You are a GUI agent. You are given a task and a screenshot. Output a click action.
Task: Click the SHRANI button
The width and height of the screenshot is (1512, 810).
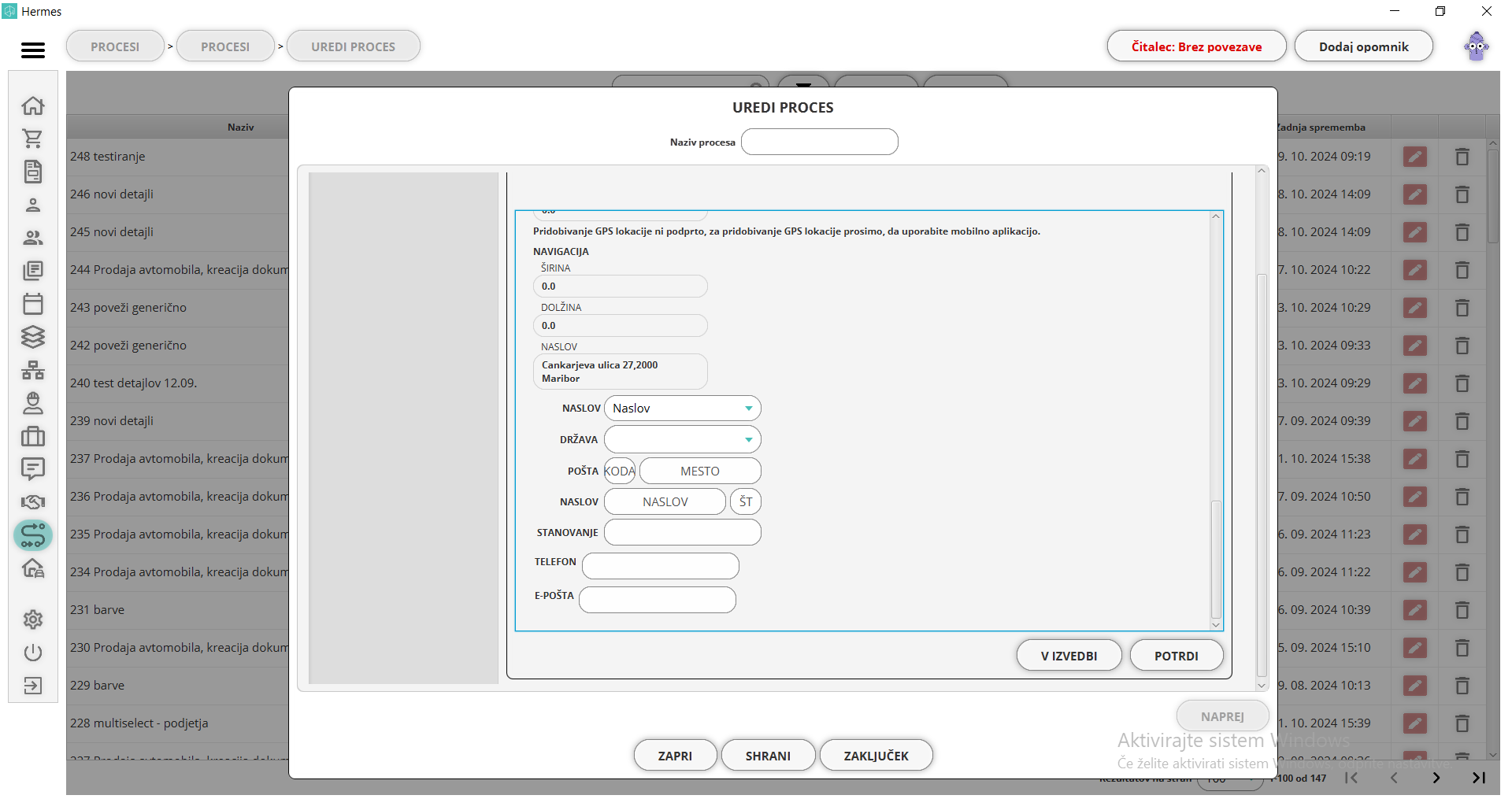[x=769, y=756]
